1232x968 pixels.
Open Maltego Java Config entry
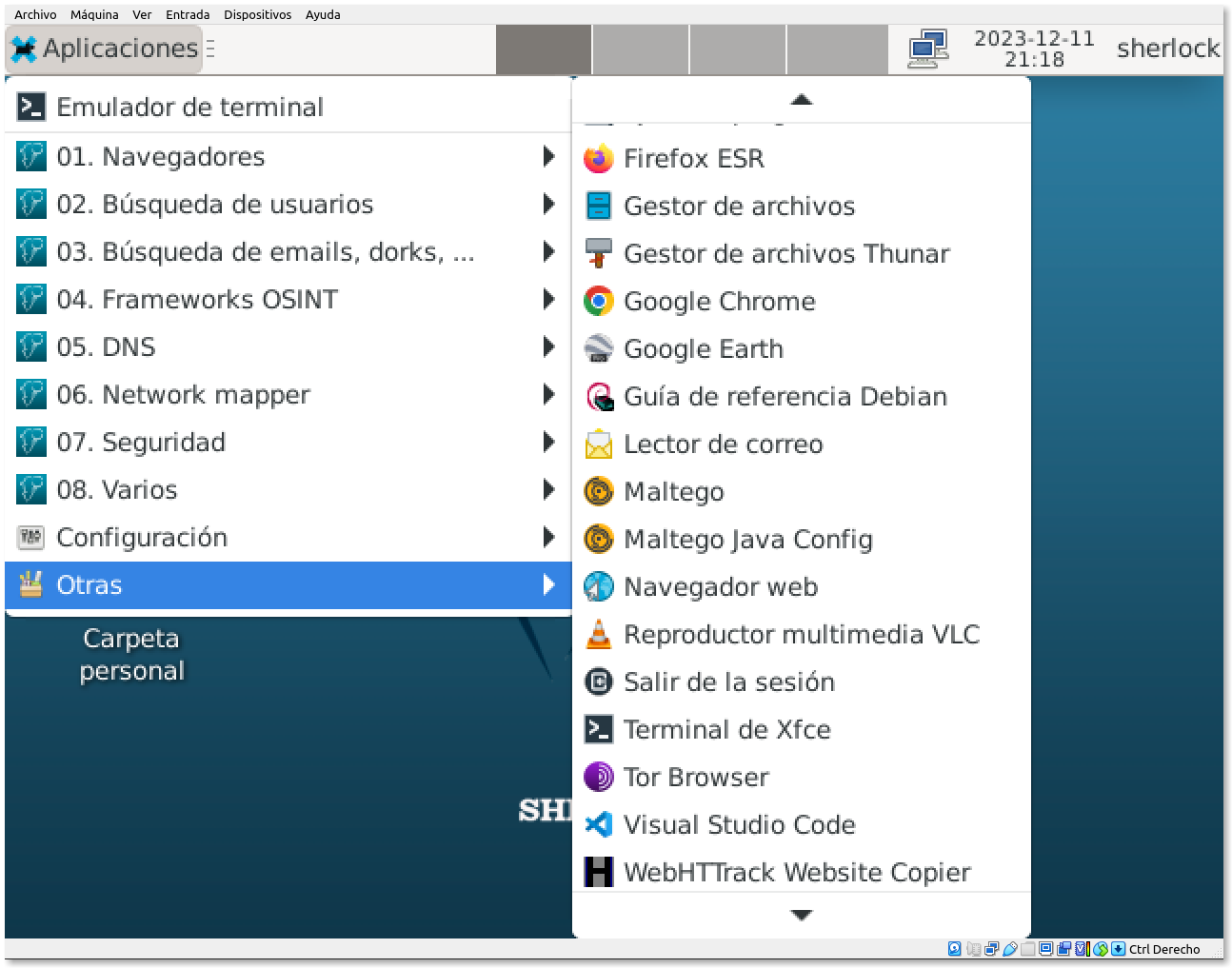[802, 539]
